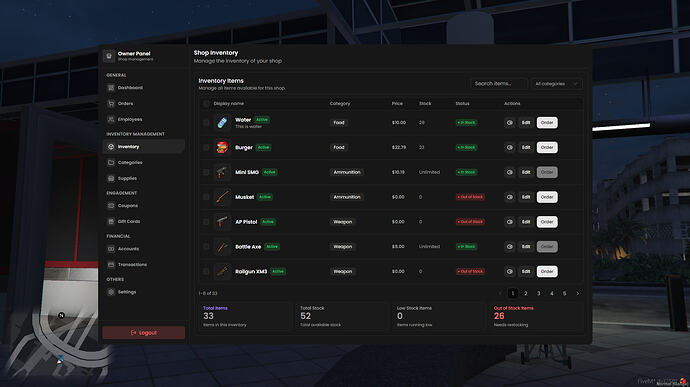The image size is (690, 387).
Task: Click the Out of Stock Items 26 card
Action: (x=536, y=316)
